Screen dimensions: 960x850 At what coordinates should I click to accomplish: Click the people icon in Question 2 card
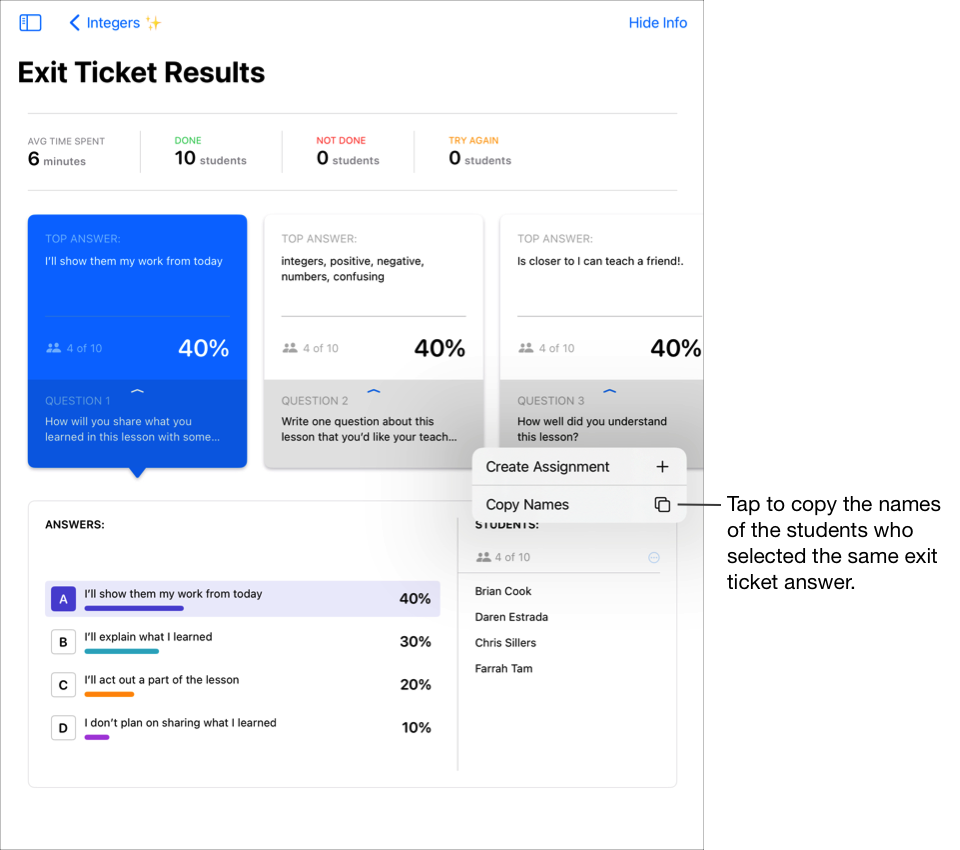[290, 348]
